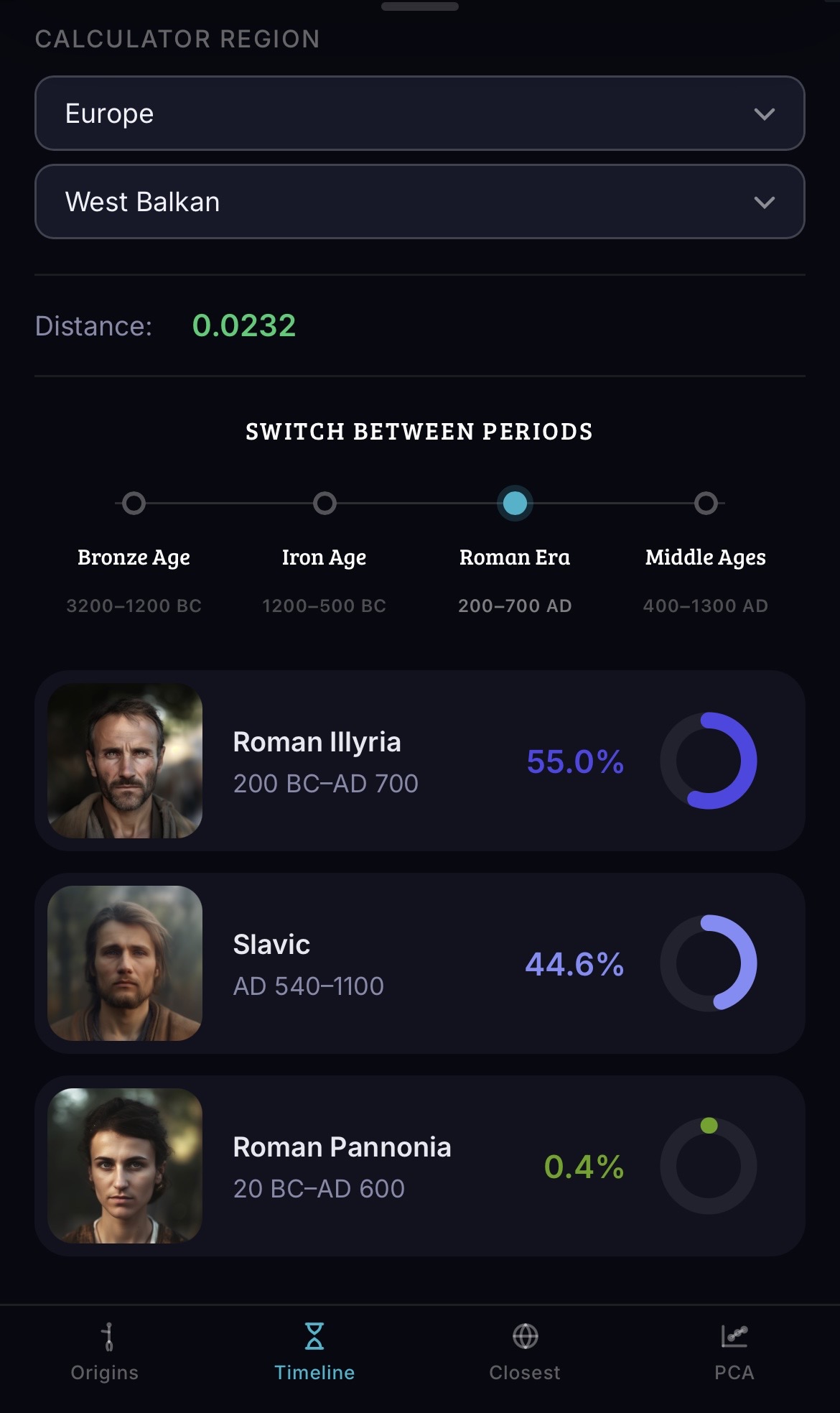Select the highlighted Roman Era timeline marker

[x=515, y=503]
